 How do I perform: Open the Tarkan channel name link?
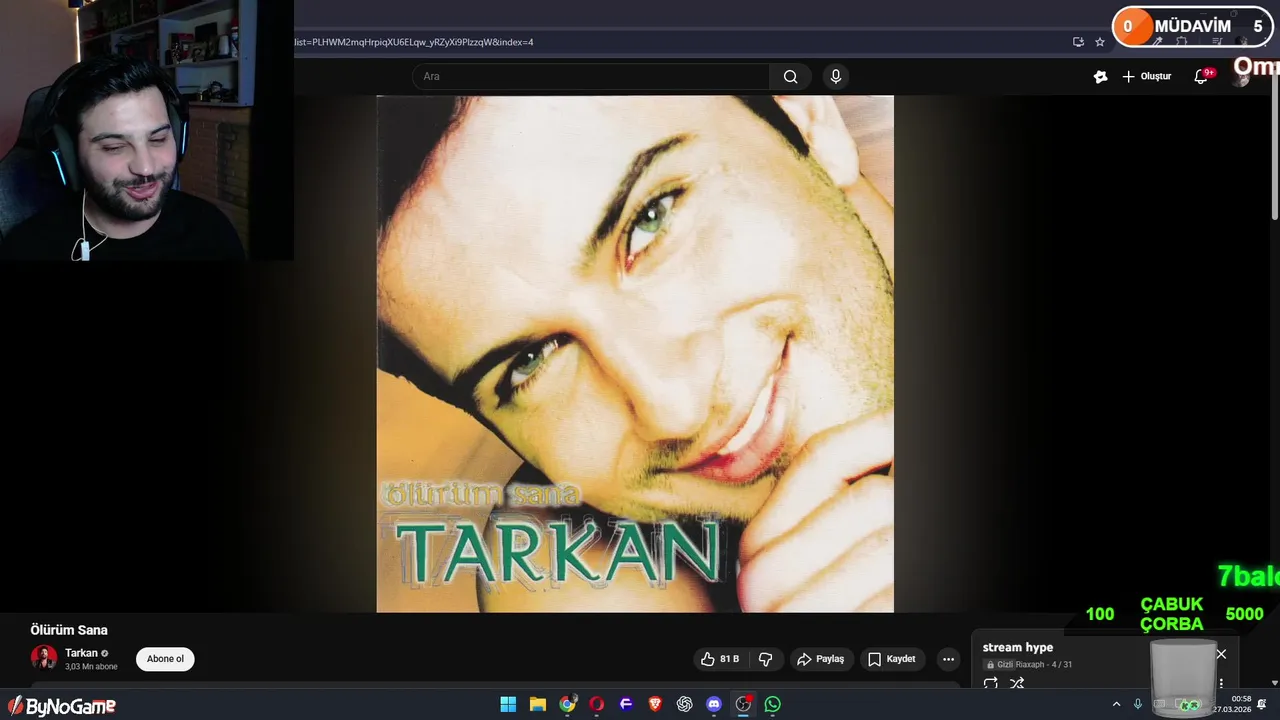click(81, 653)
